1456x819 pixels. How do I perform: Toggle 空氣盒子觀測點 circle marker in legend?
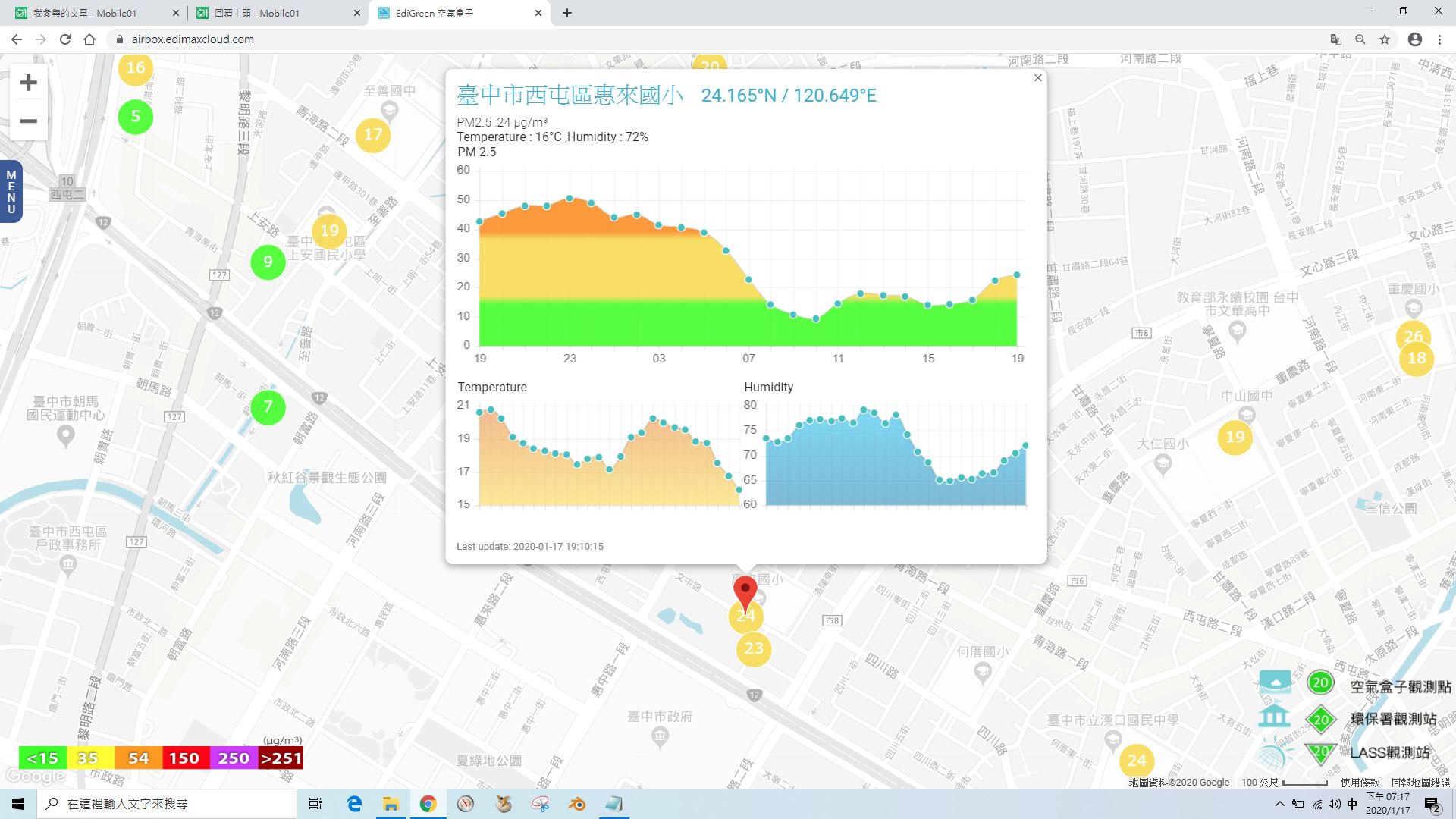1320,682
